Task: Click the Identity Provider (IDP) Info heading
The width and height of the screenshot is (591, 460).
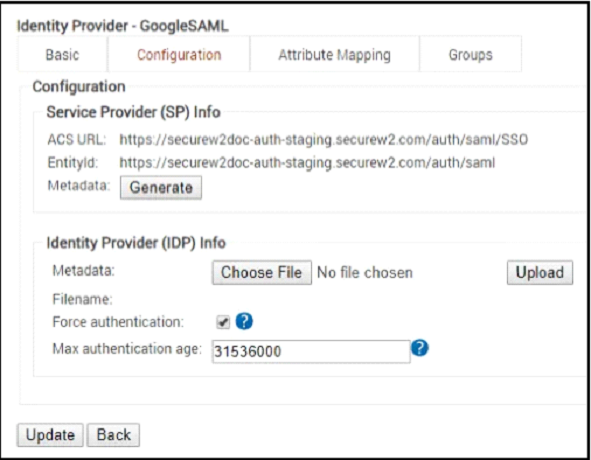Action: (136, 242)
